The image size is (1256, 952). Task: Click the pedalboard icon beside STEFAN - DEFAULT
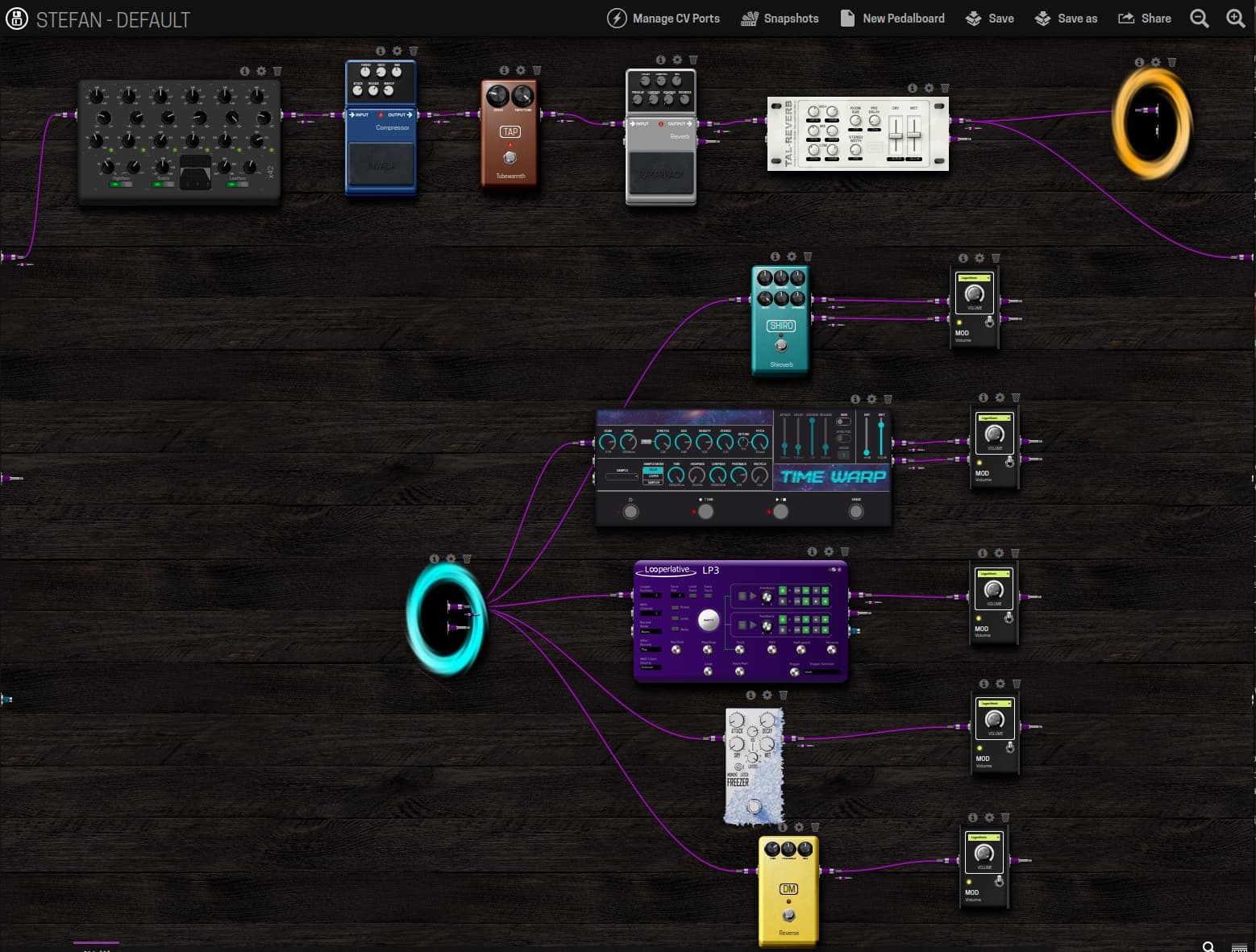click(x=16, y=19)
